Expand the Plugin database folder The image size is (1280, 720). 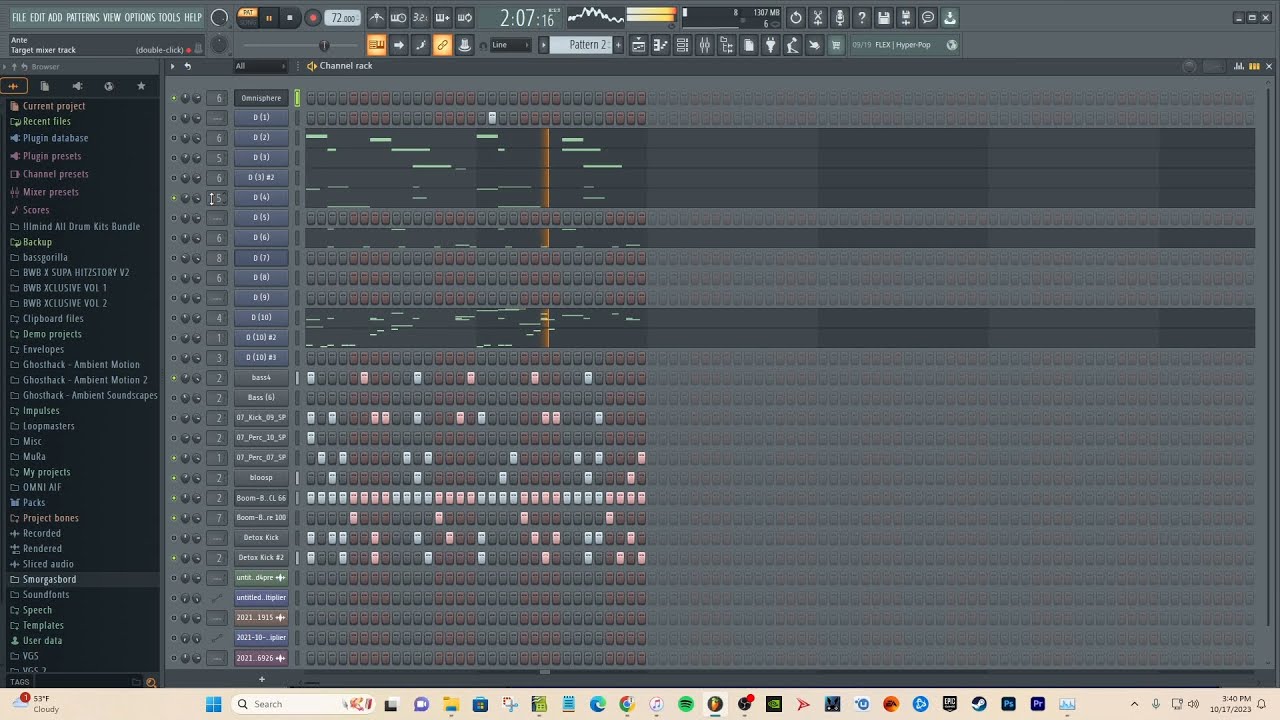click(x=55, y=138)
